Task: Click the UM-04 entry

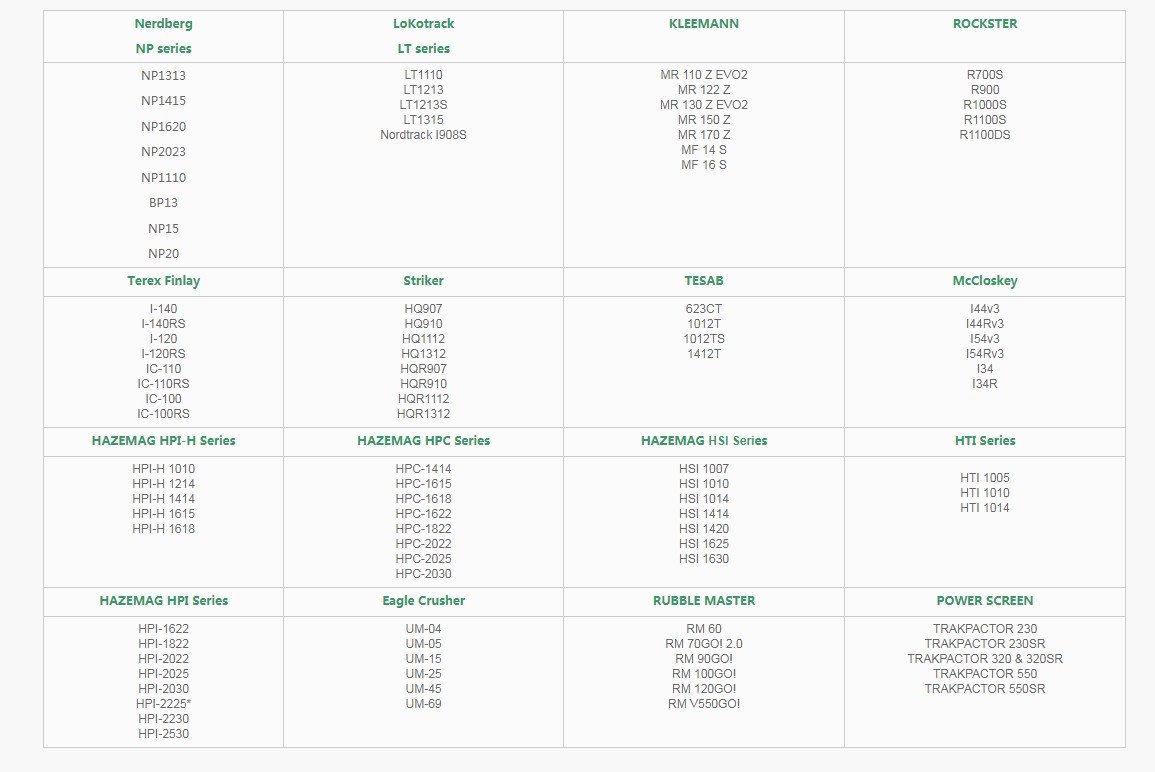Action: [424, 629]
